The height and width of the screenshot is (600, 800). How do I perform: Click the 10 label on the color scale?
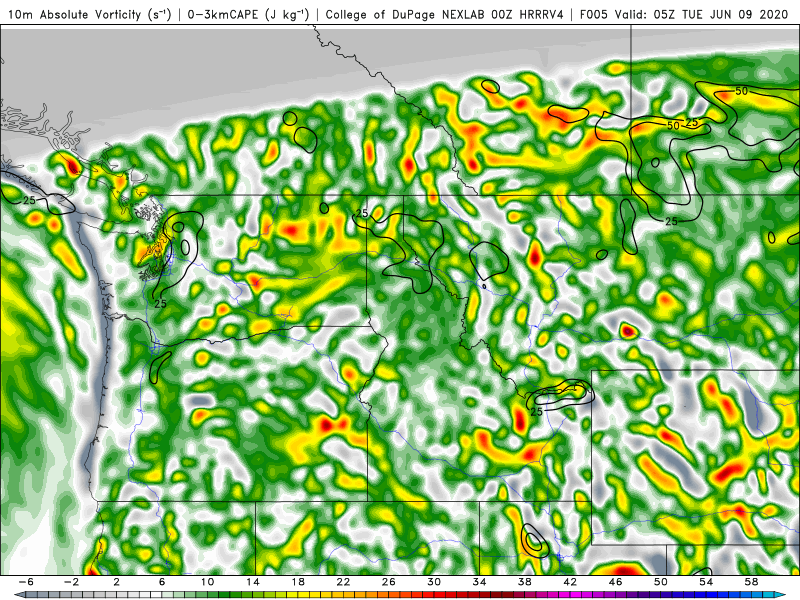pyautogui.click(x=207, y=582)
